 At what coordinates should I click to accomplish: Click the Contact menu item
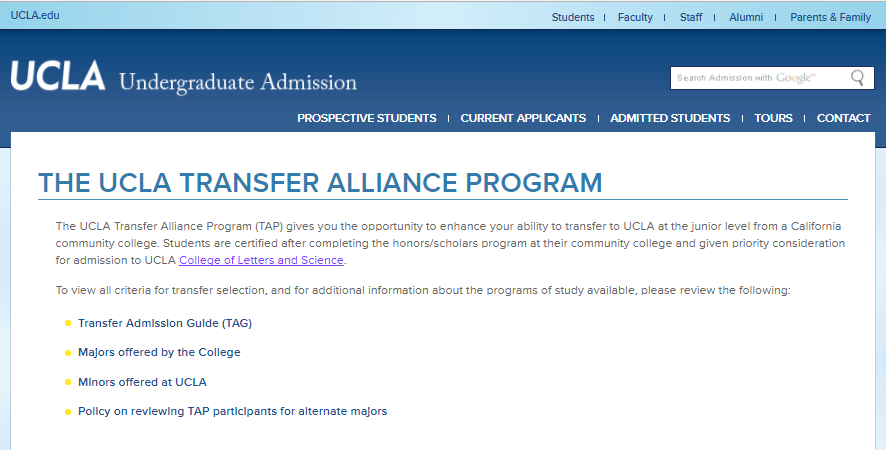843,118
